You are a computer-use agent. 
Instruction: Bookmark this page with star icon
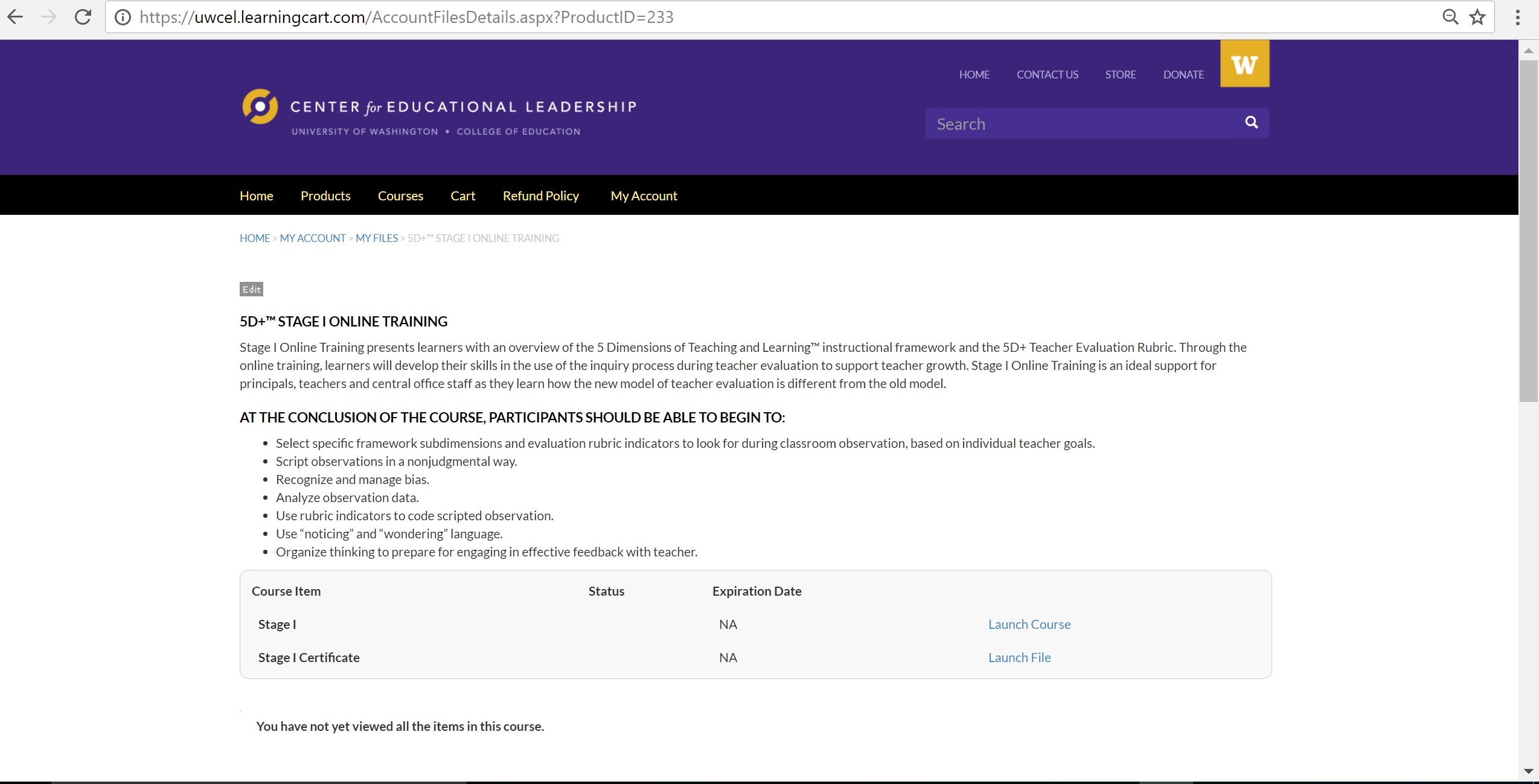pyautogui.click(x=1477, y=17)
